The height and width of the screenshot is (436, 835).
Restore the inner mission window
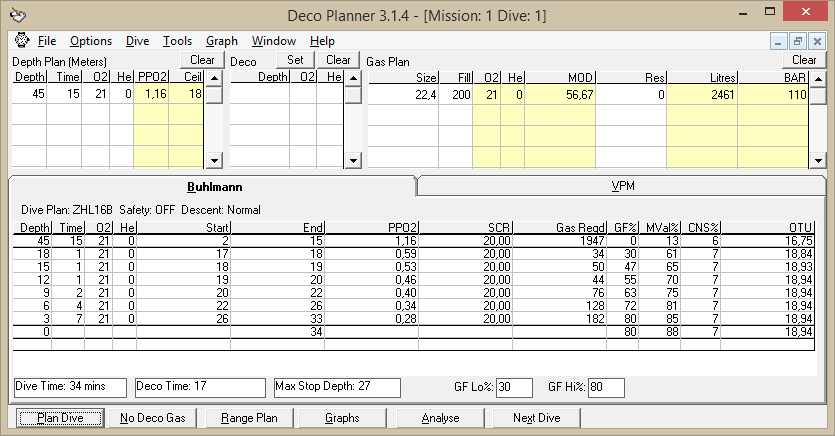(x=797, y=41)
